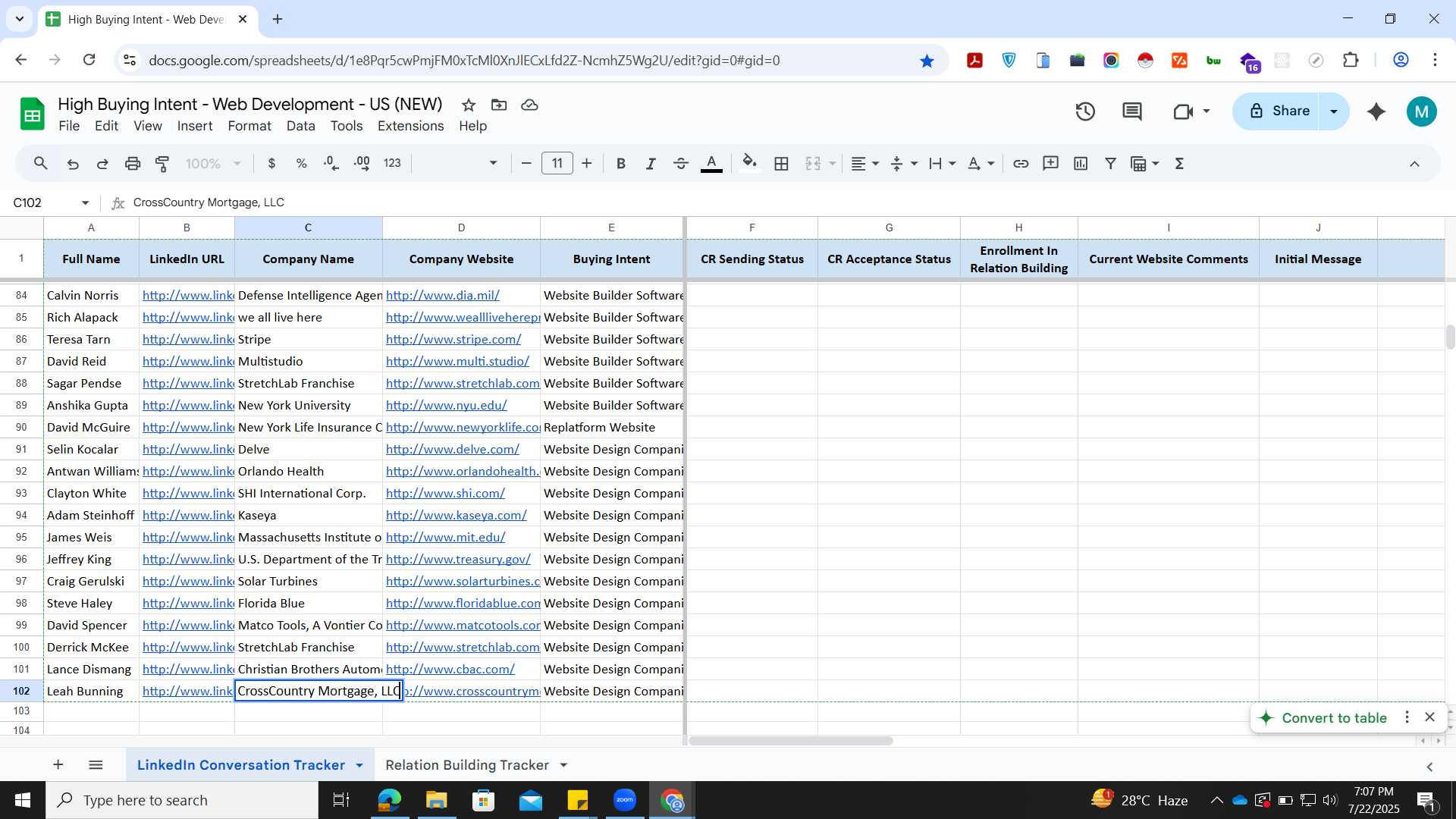Open the functions sigma menu

coord(1180,163)
